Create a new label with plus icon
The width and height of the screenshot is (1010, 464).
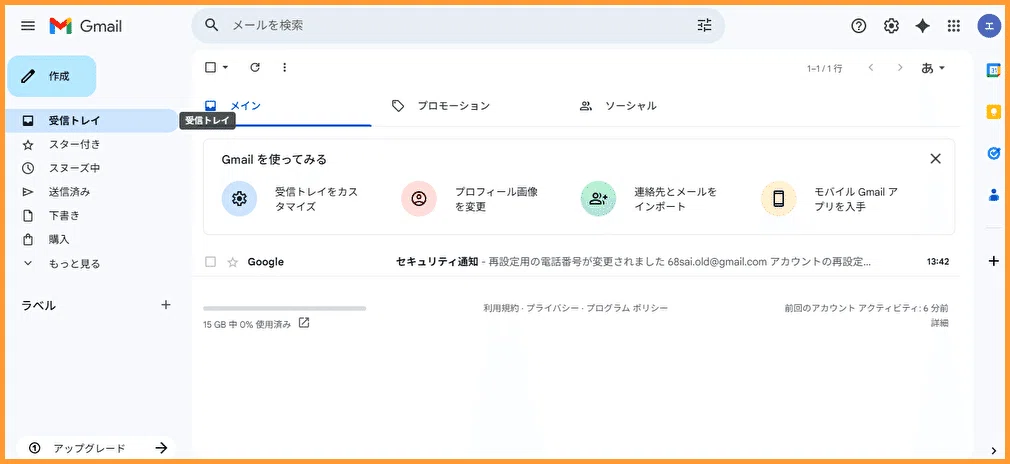pyautogui.click(x=166, y=305)
